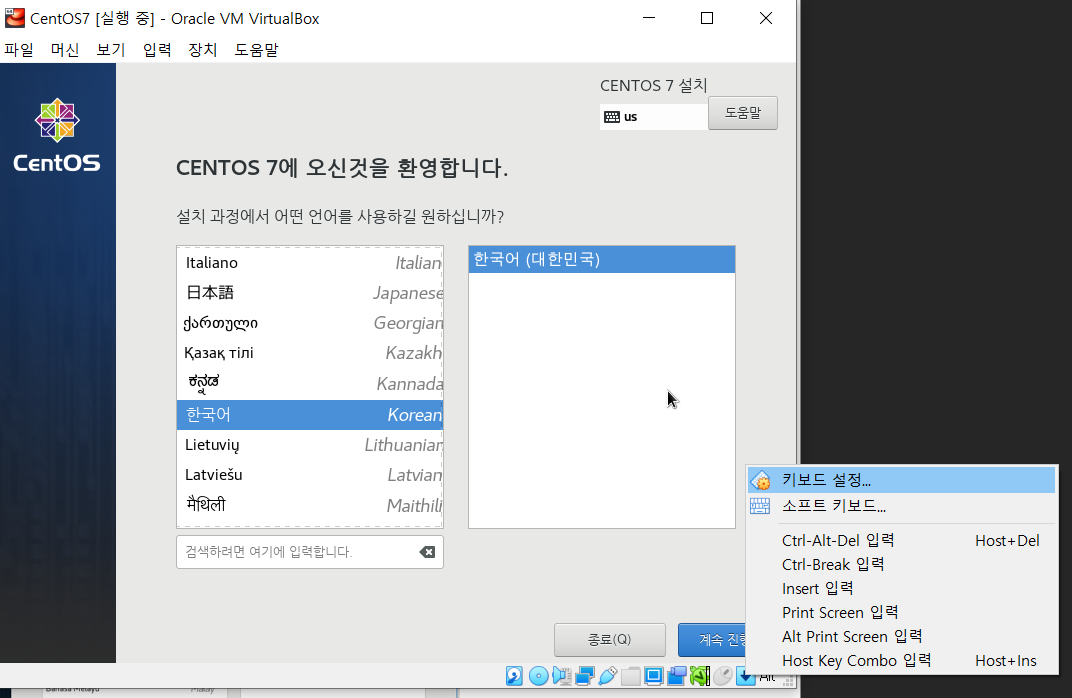The image size is (1072, 698).
Task: Select Alt Print Screen 입력 menu entry
Action: (x=901, y=636)
